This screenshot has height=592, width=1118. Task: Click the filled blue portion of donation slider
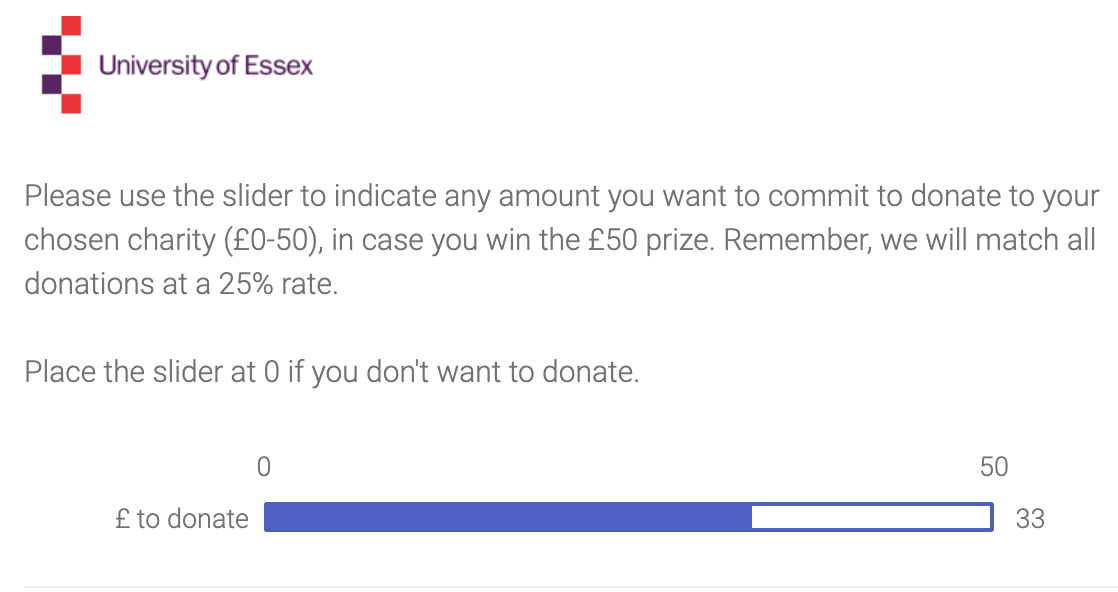tap(508, 517)
